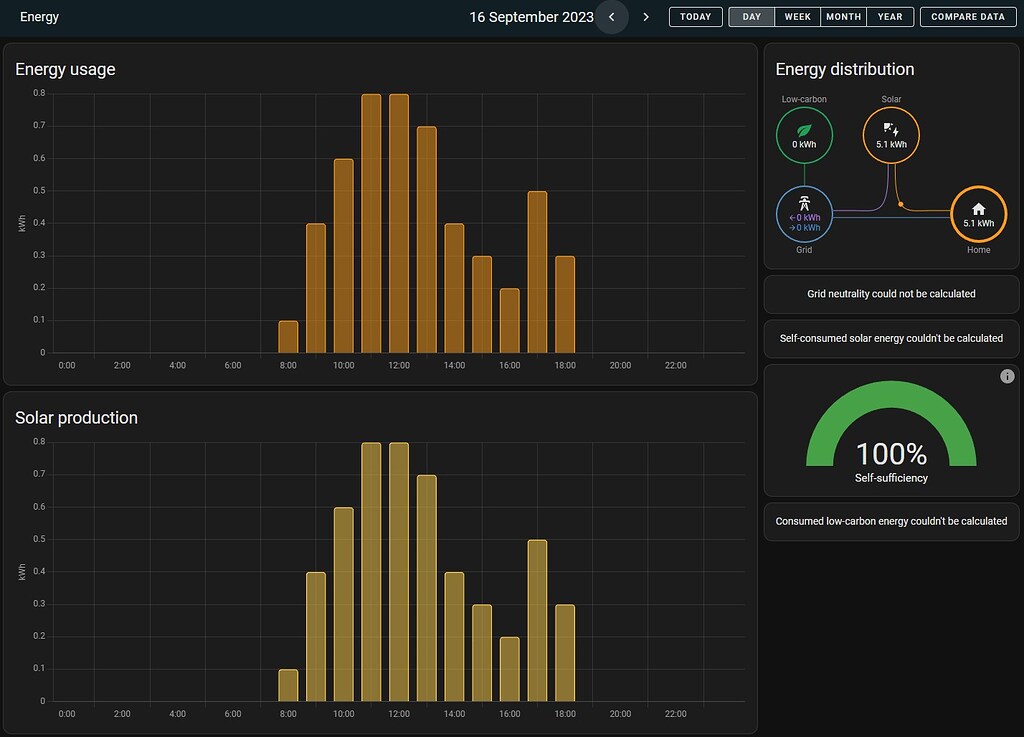Open the self-sufficiency info icon
The image size is (1024, 737).
[1007, 376]
